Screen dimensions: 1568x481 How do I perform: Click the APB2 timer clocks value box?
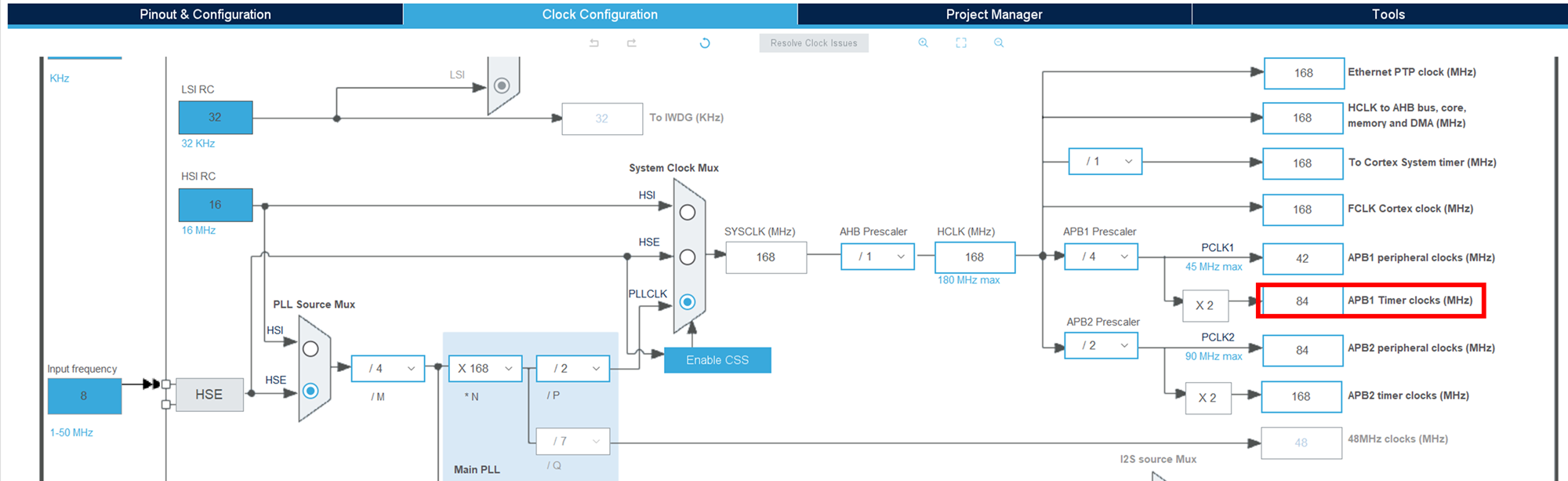1301,396
